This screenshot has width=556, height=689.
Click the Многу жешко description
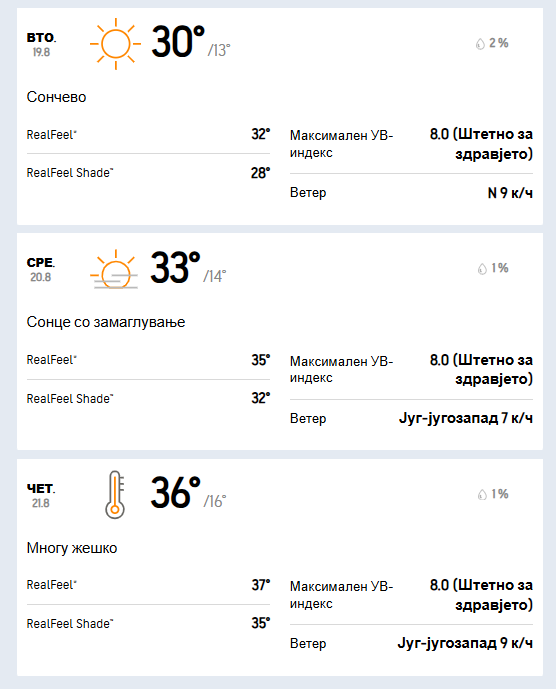point(72,548)
